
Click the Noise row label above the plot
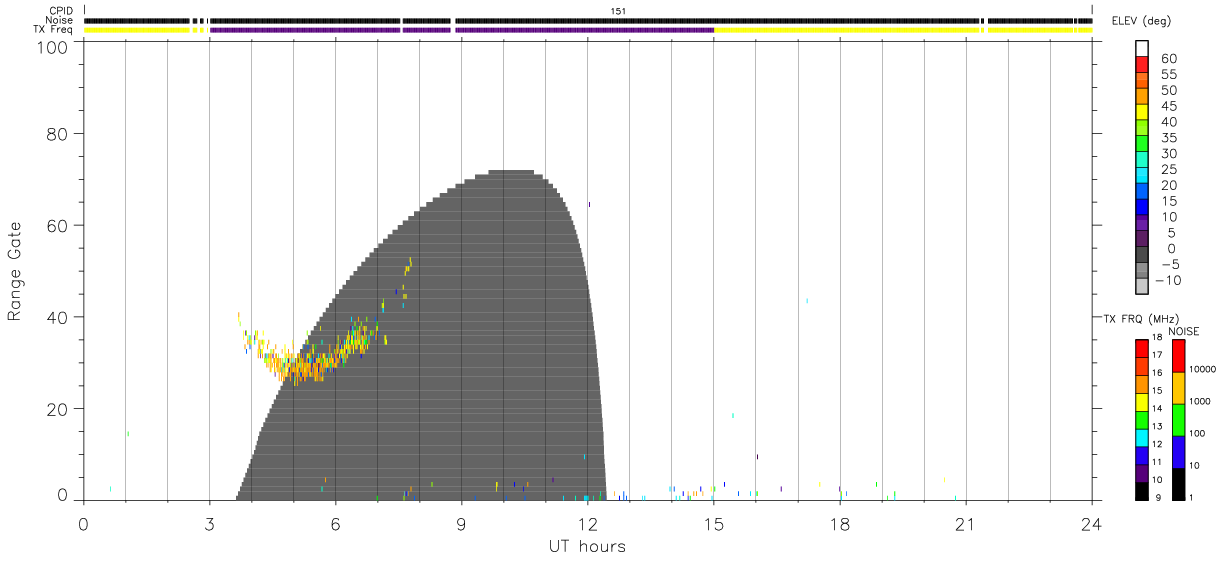click(x=58, y=20)
